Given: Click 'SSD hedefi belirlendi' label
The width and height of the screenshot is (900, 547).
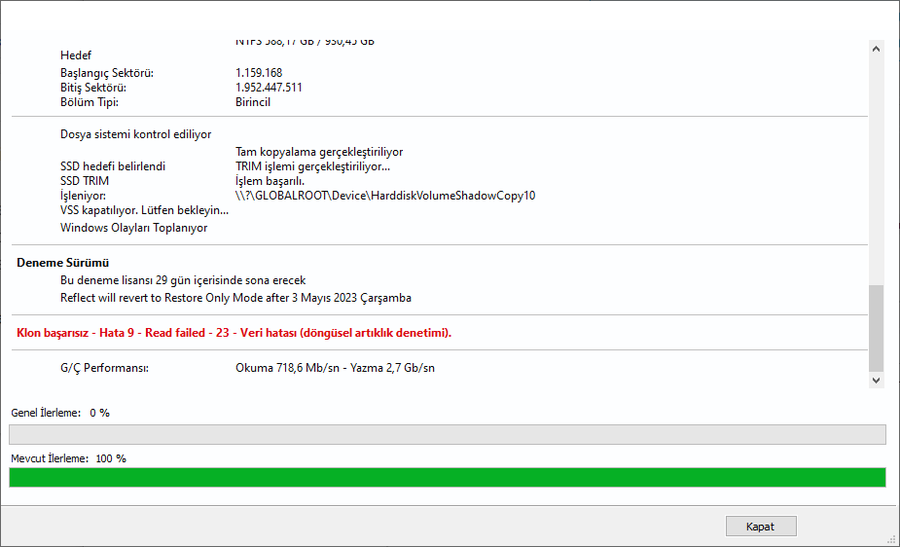Looking at the screenshot, I should pyautogui.click(x=113, y=166).
